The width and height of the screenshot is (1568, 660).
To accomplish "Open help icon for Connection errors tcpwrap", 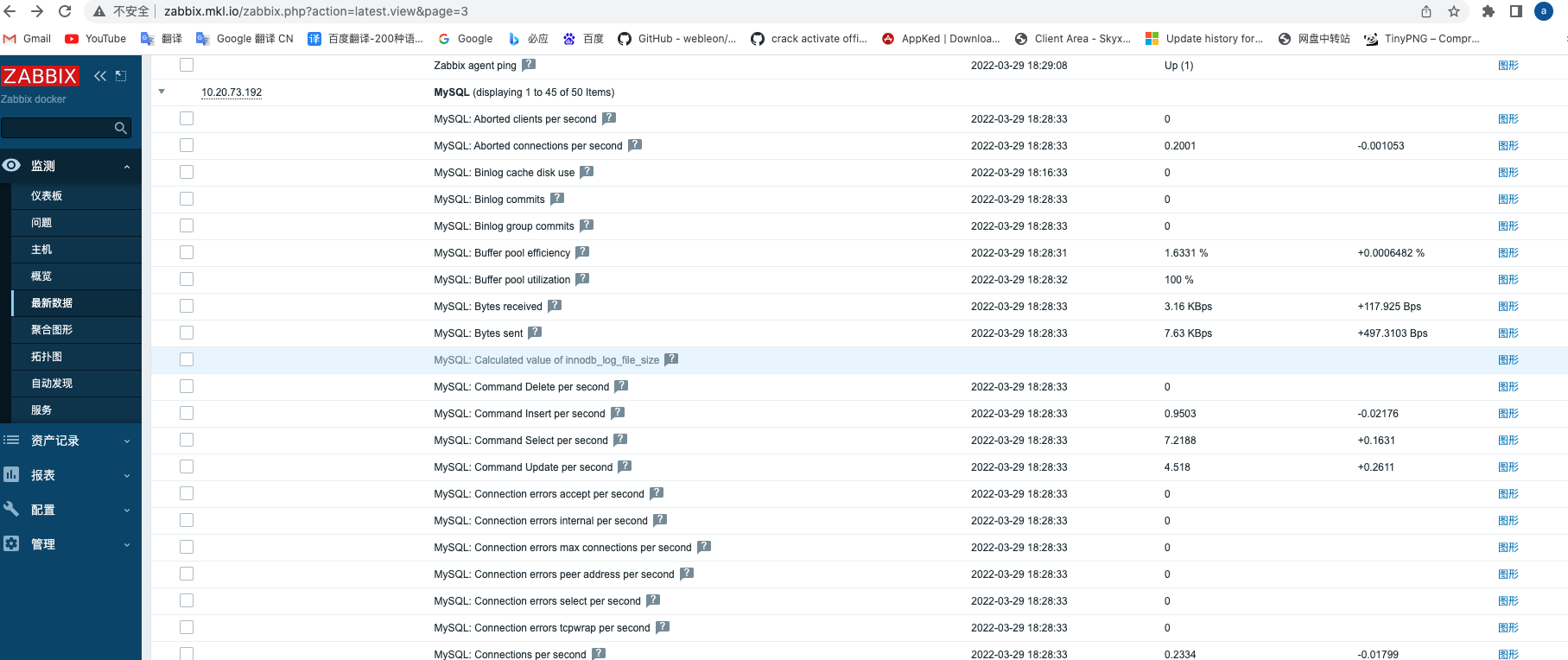I will click(x=663, y=627).
